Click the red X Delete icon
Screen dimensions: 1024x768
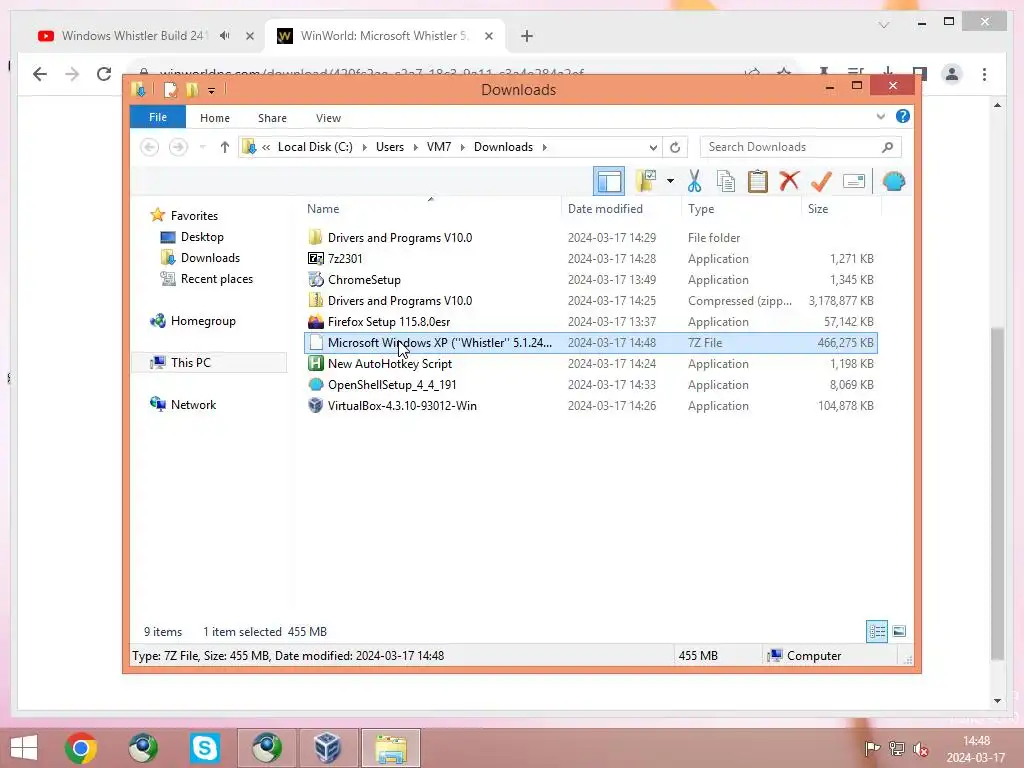789,180
